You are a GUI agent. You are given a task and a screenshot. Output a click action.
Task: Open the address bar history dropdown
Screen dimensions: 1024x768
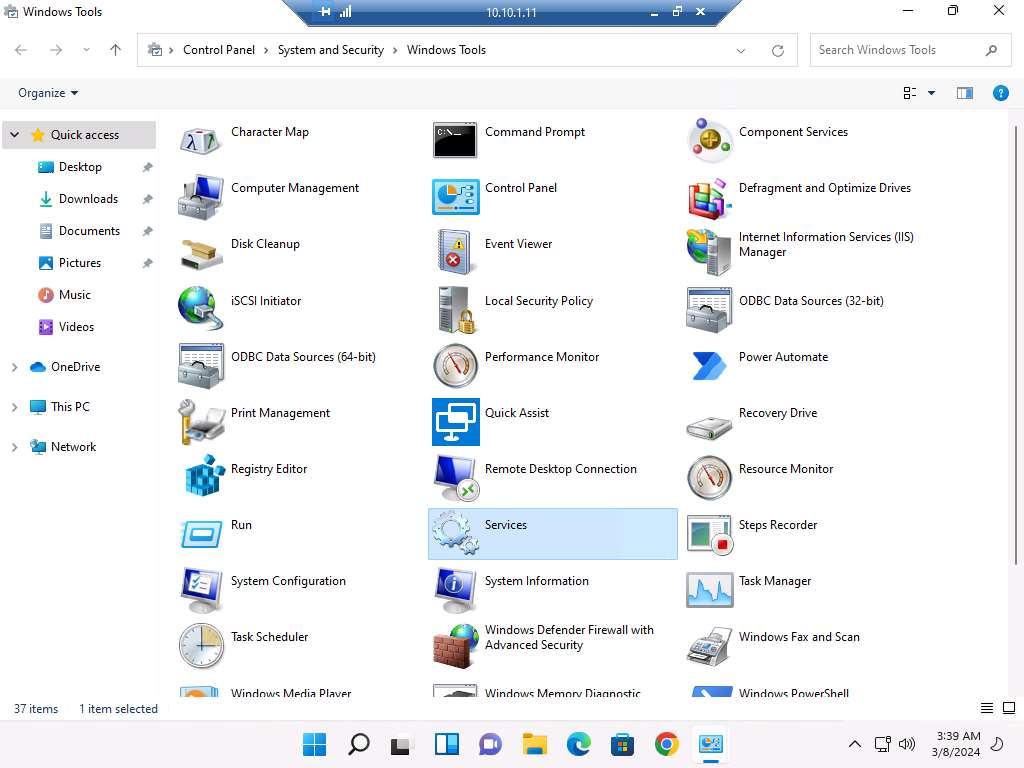[x=741, y=50]
